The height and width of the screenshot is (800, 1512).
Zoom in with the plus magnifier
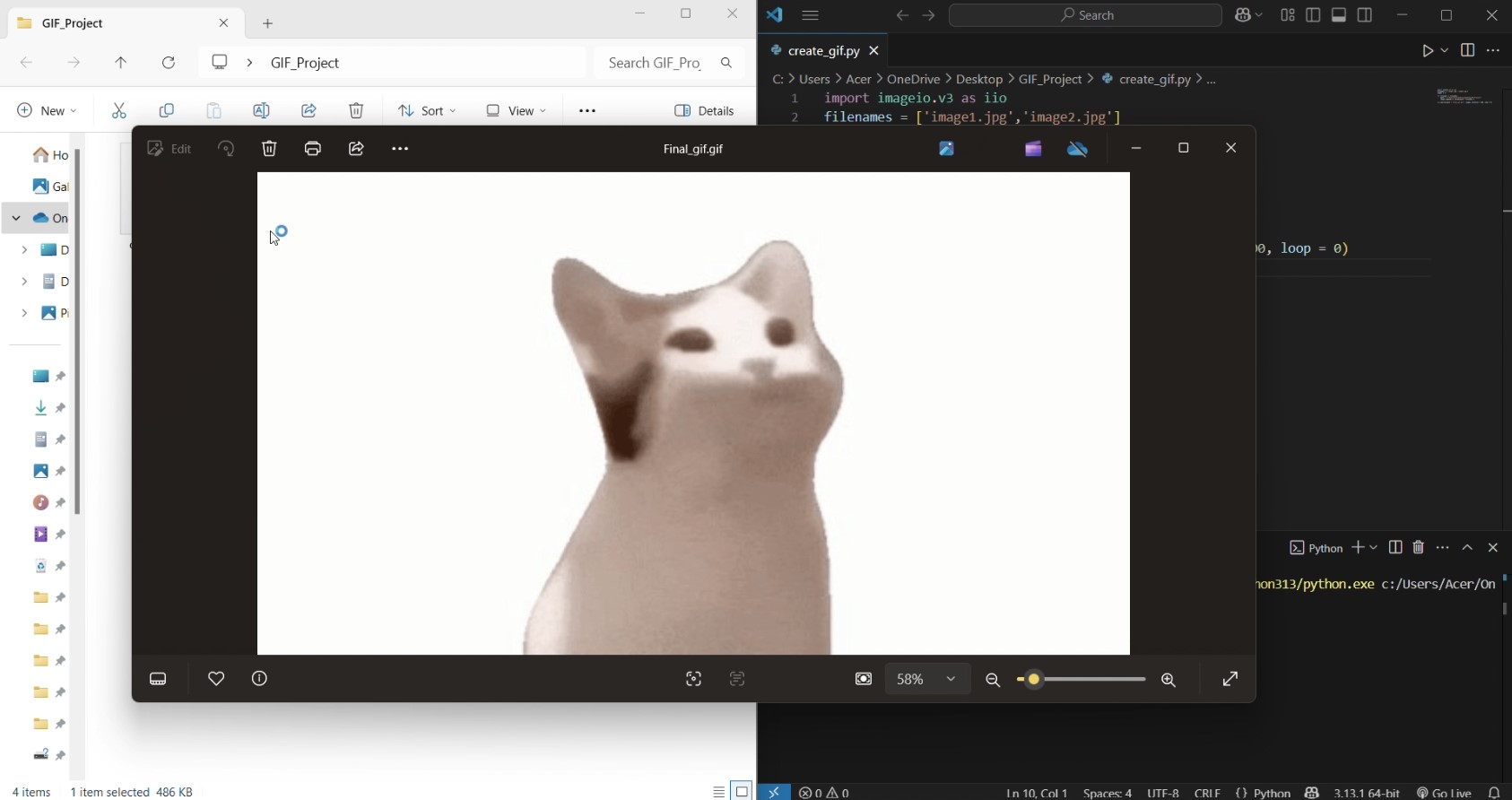tap(1169, 681)
